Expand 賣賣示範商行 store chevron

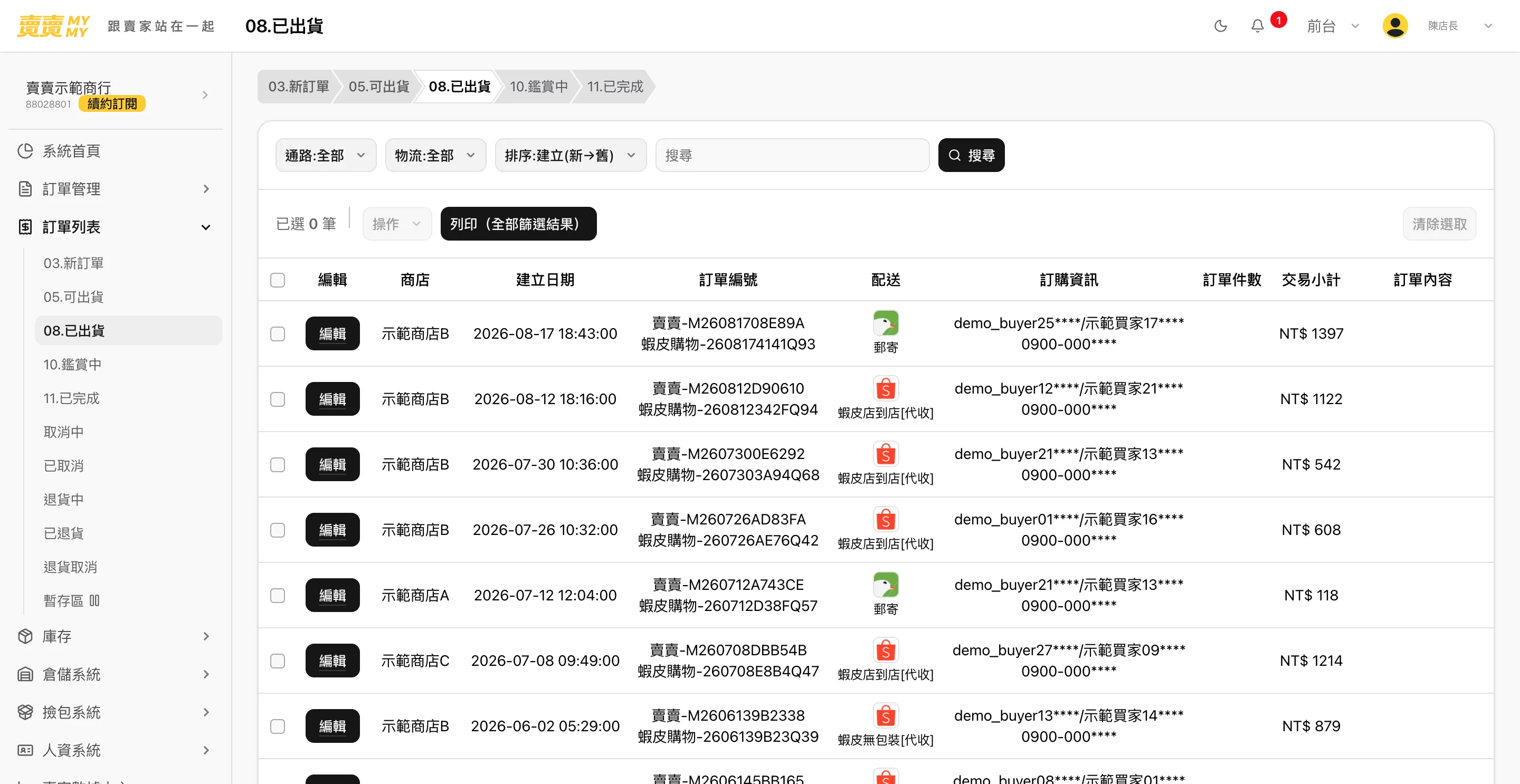pos(205,95)
